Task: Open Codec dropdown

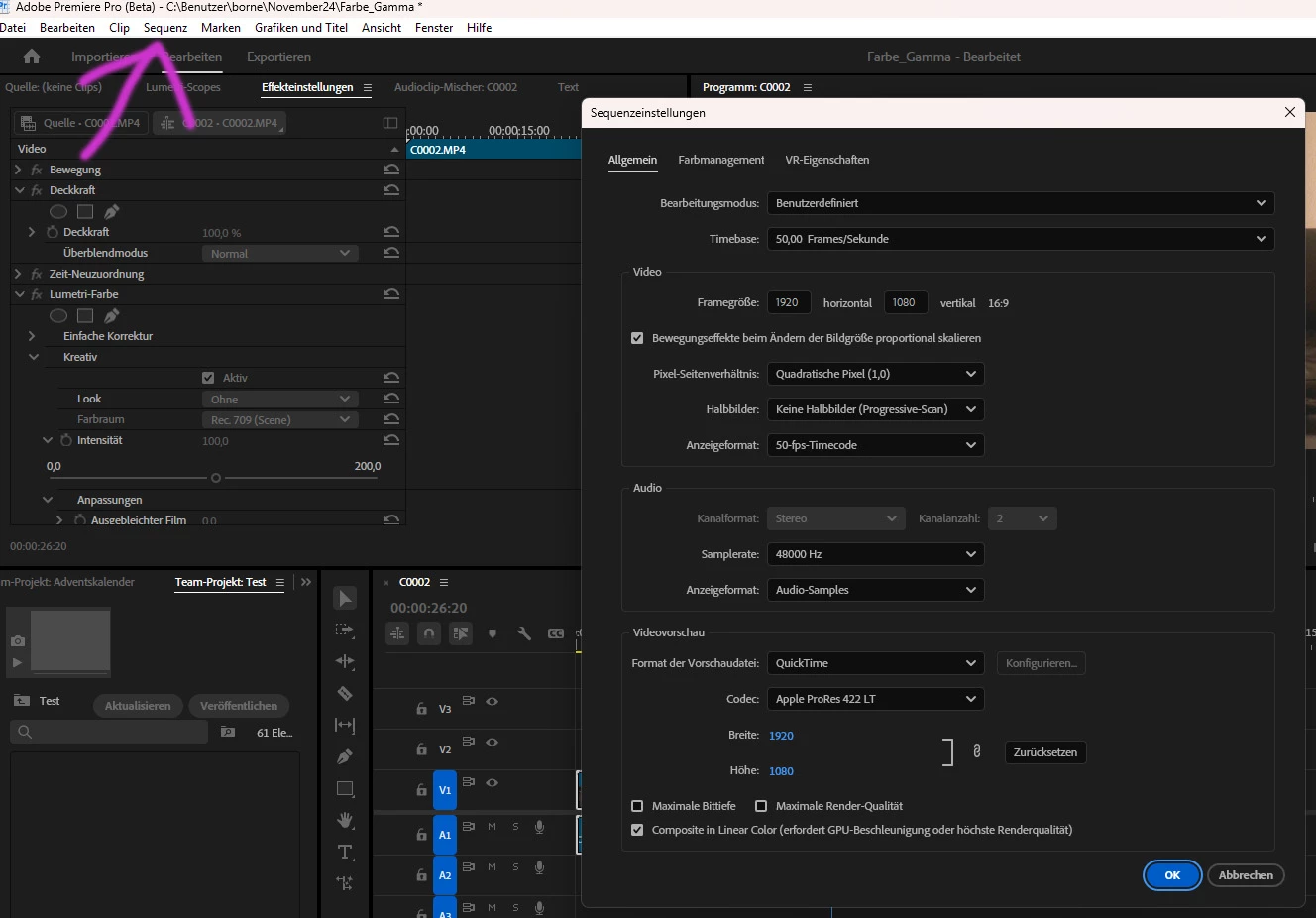Action: click(875, 699)
